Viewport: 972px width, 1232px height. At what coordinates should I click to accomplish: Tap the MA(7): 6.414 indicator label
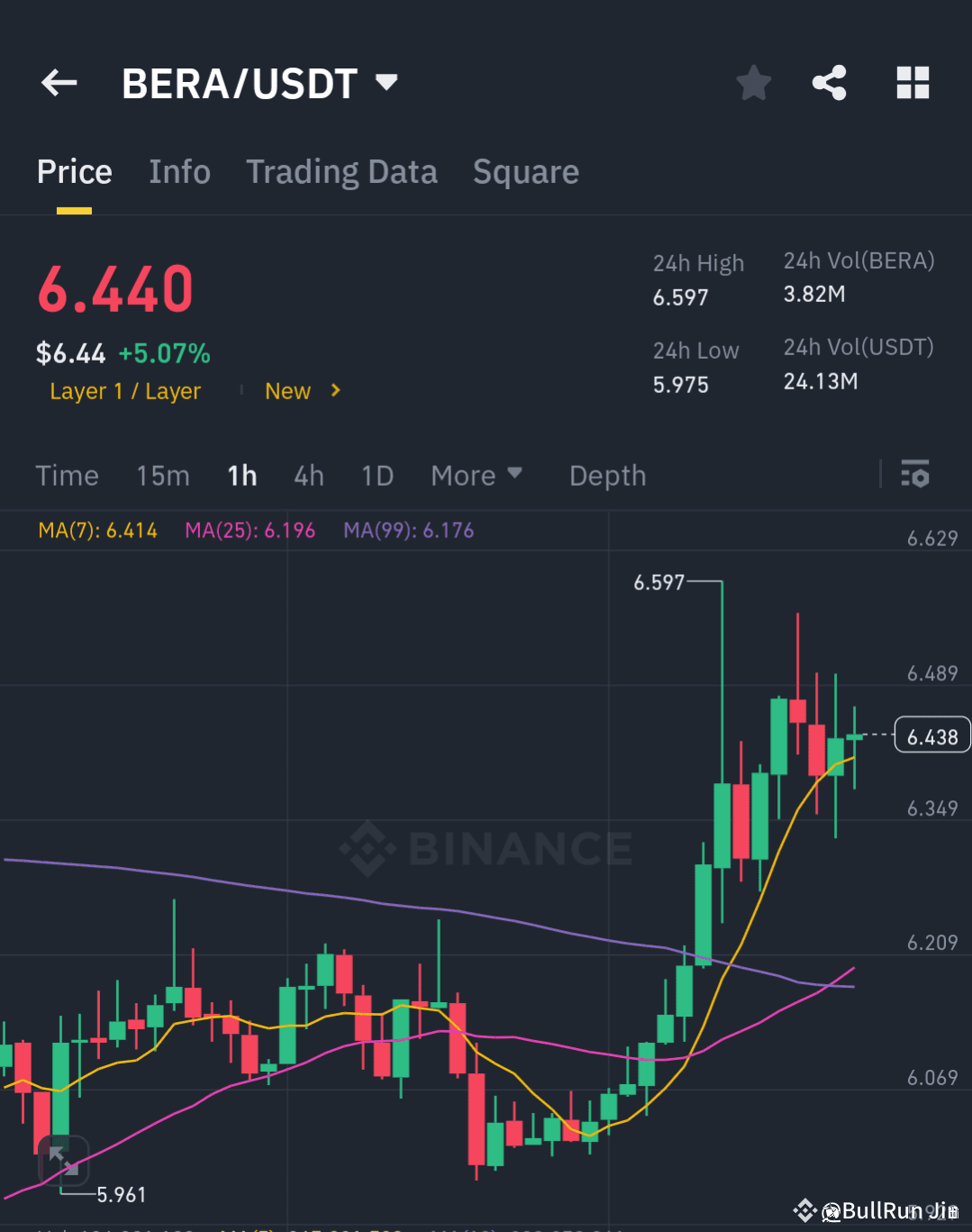(x=97, y=531)
